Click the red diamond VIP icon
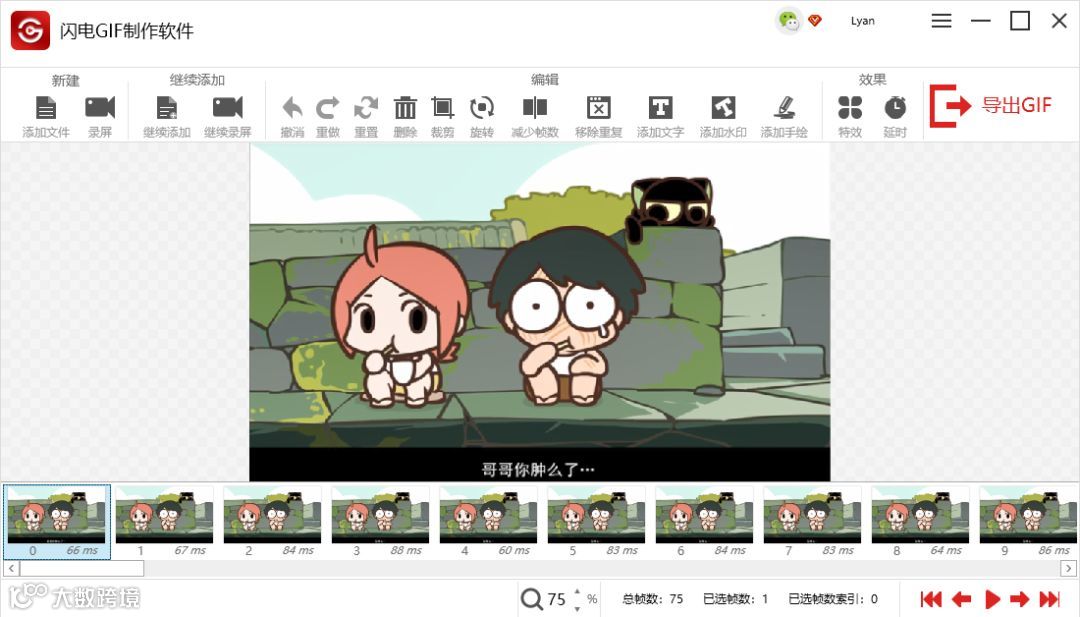Screen dimensions: 1080x617 coord(815,21)
